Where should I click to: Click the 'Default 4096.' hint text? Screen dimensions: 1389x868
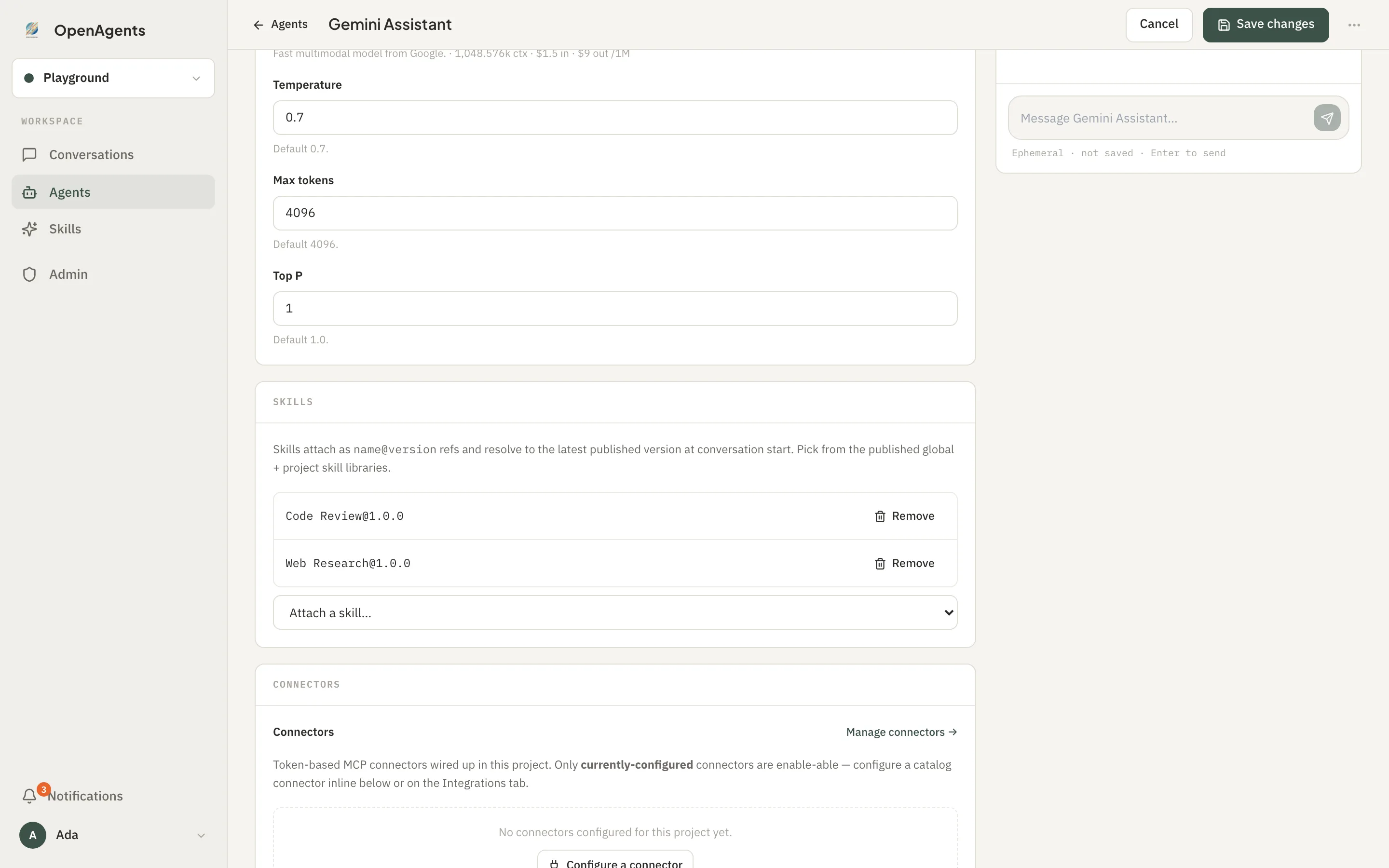(x=305, y=244)
